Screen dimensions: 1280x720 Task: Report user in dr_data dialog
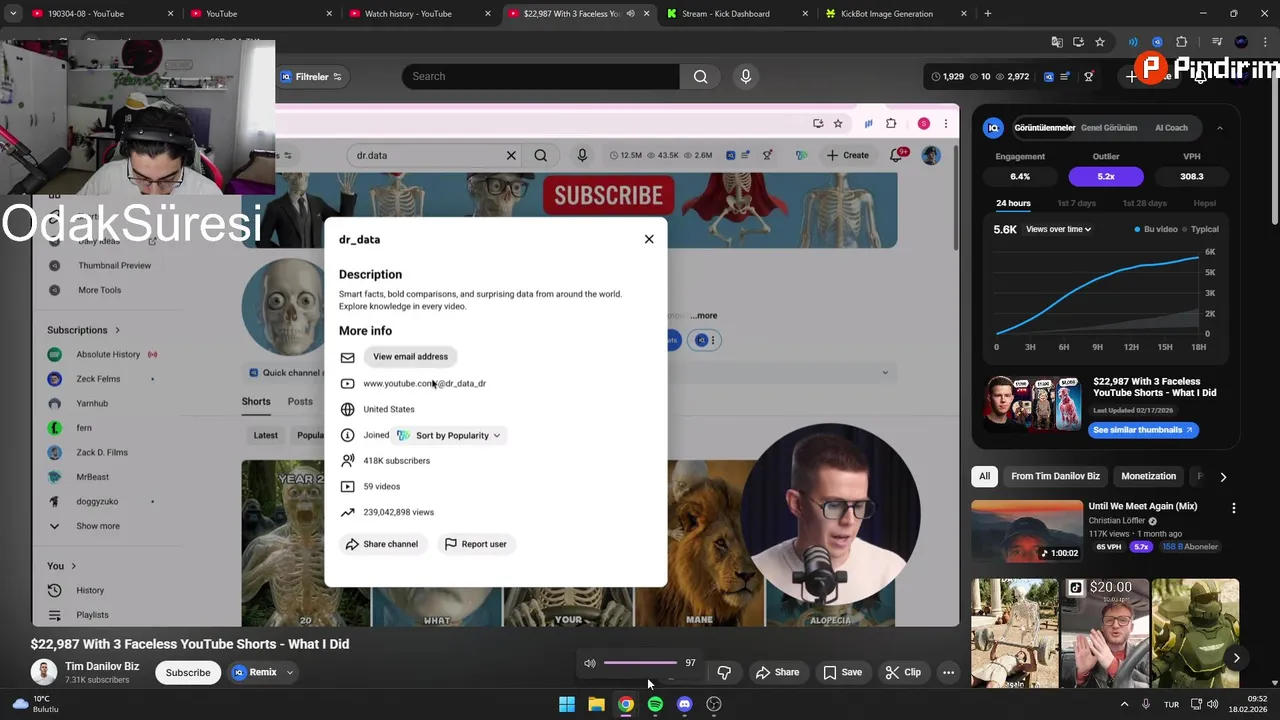475,544
